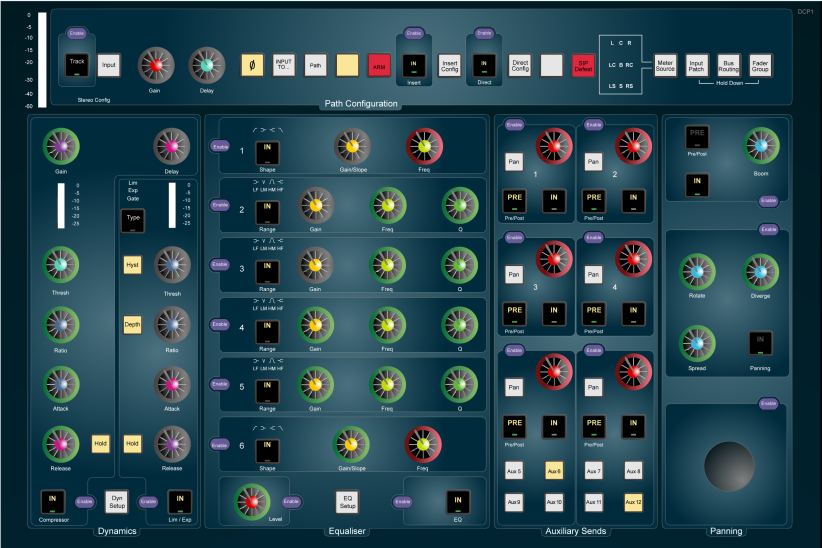Toggle IN for aux send 3
Viewport: 822px width, 548px height.
554,314
